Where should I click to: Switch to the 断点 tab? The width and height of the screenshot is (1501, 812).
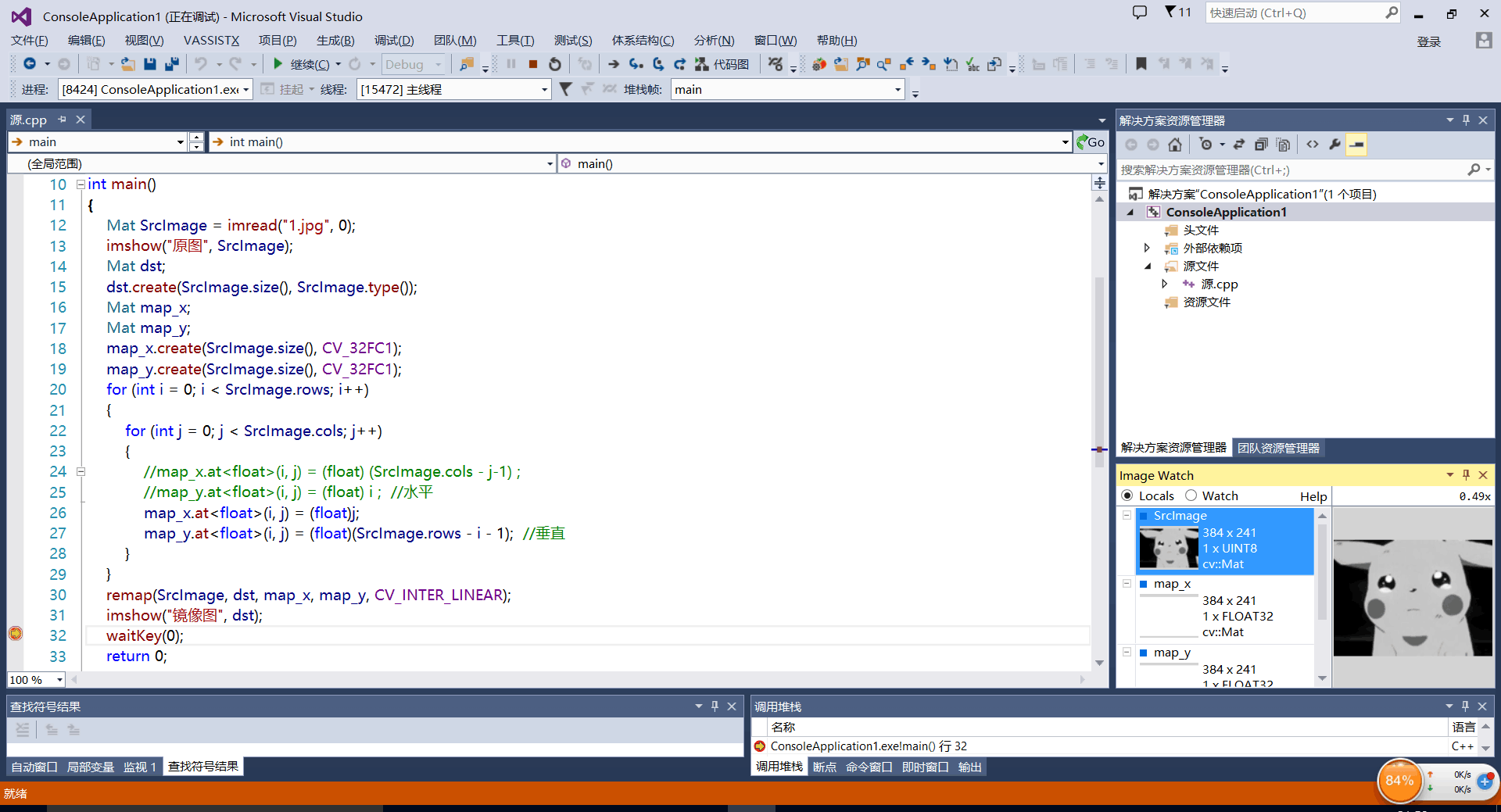point(825,767)
